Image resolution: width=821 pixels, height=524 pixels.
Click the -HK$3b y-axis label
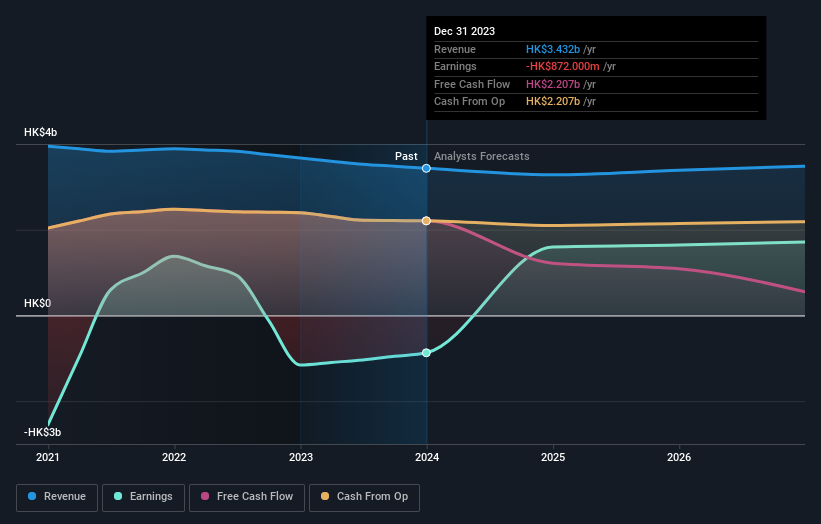click(x=42, y=432)
